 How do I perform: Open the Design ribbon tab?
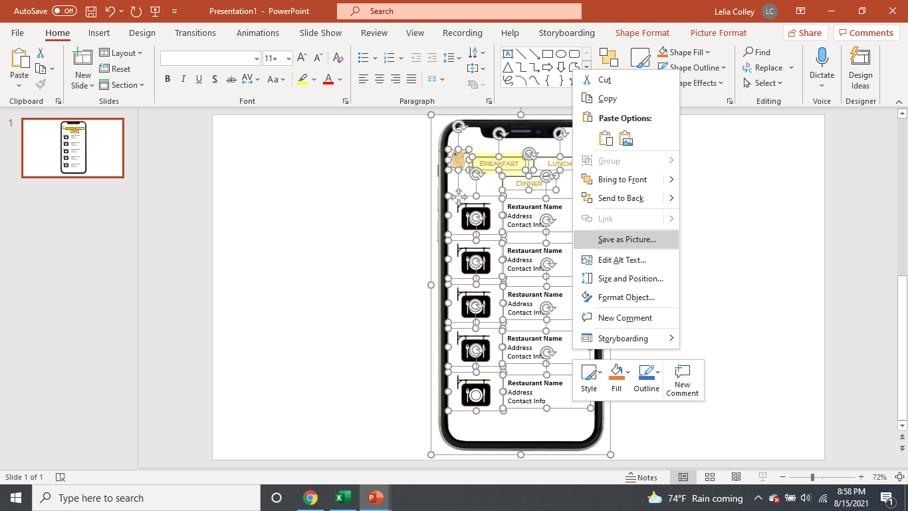pyautogui.click(x=142, y=33)
